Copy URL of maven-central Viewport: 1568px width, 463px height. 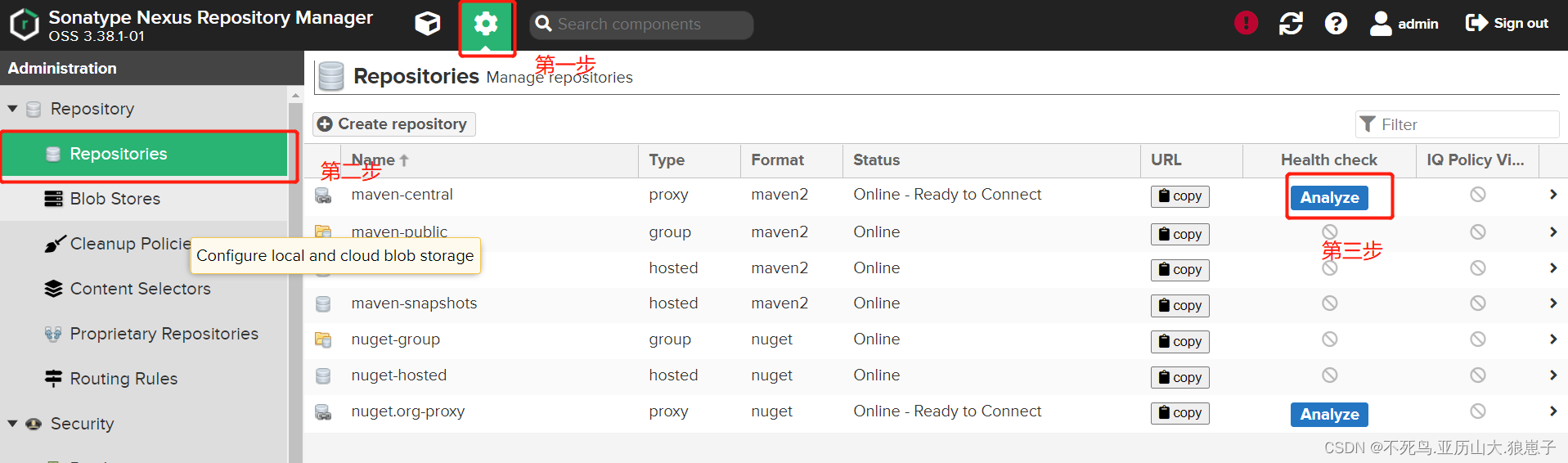point(1179,196)
